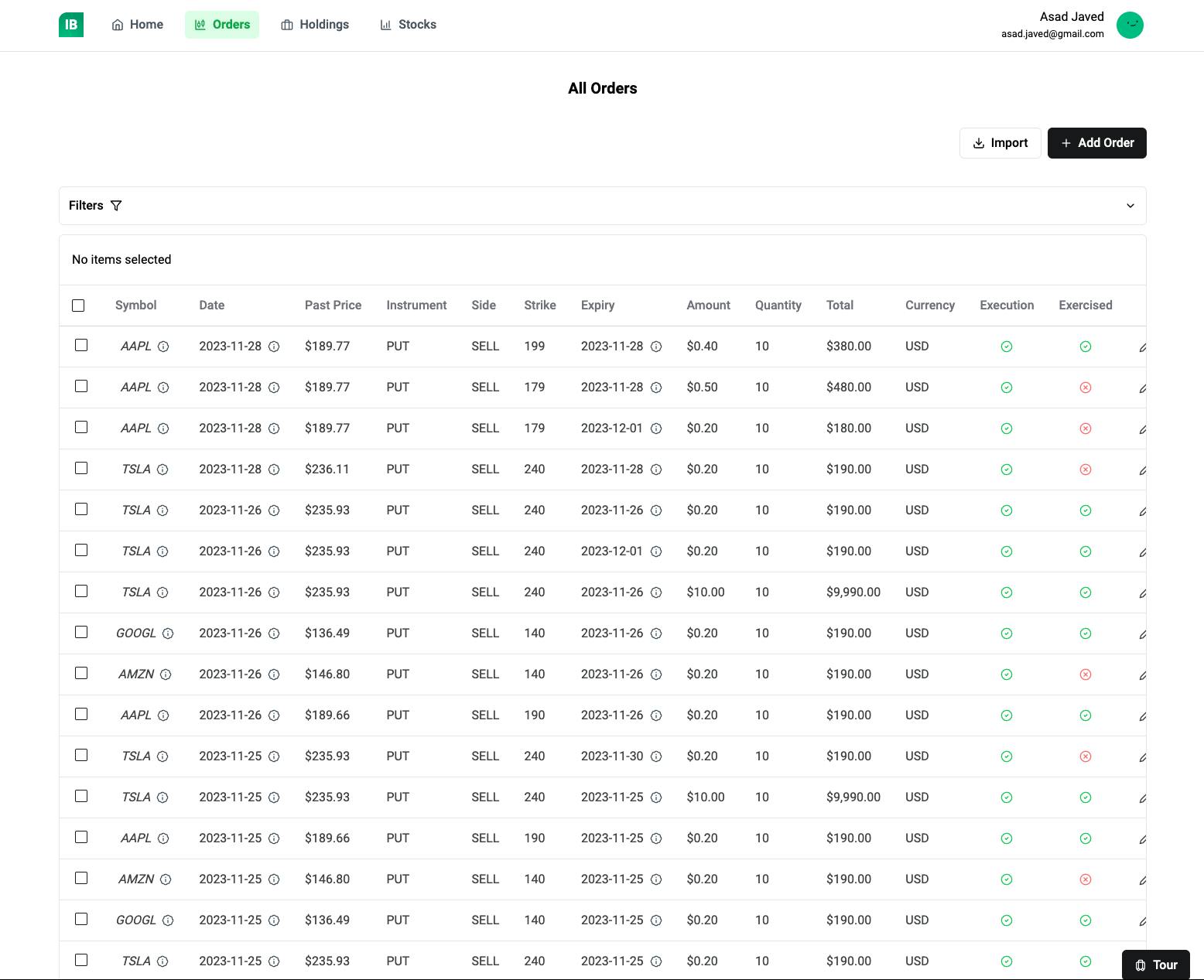Screen dimensions: 1204x980
Task: Click the Import button
Action: pyautogui.click(x=1000, y=143)
